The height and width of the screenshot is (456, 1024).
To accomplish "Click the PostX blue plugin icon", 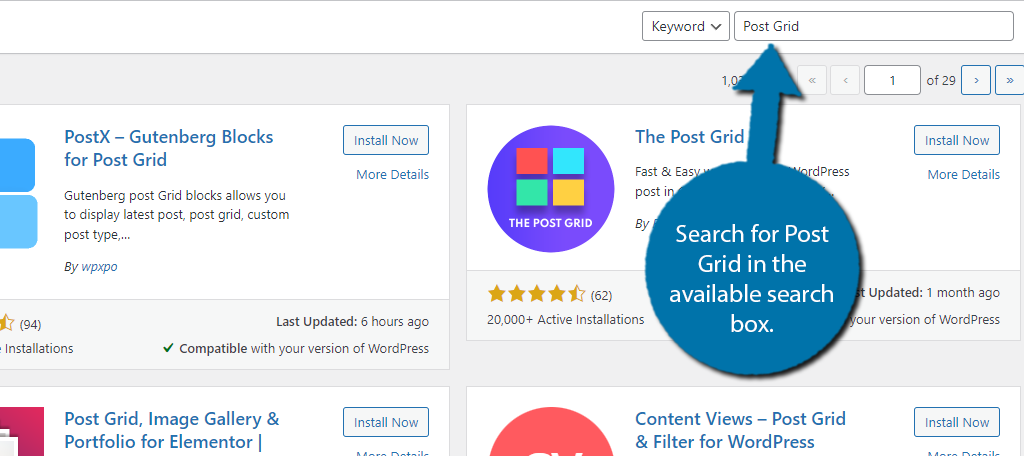I will (x=18, y=193).
